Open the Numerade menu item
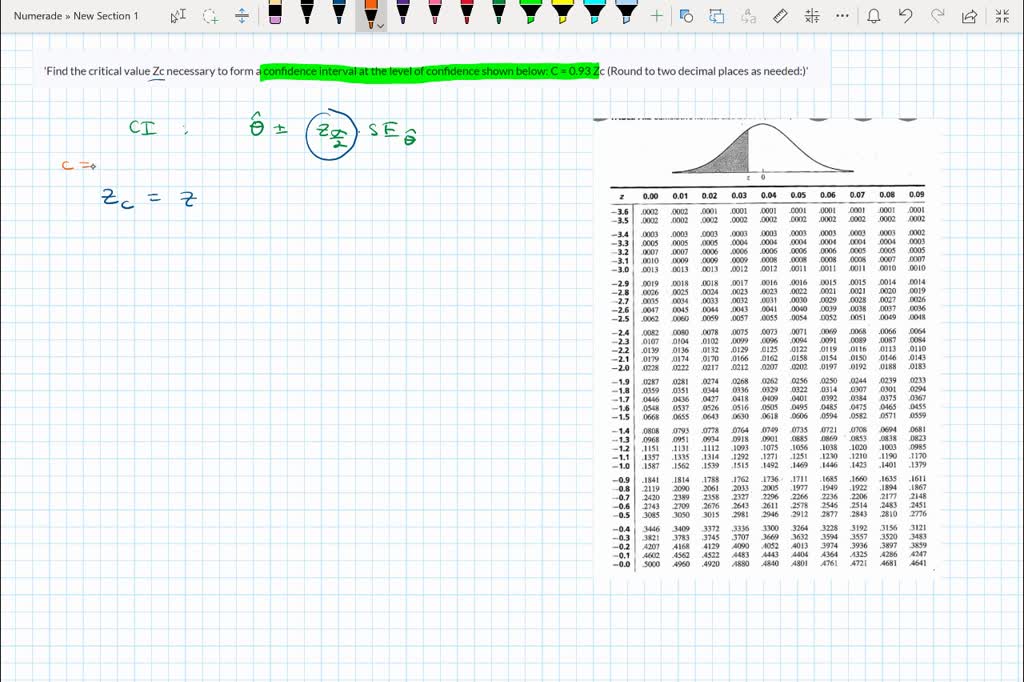The image size is (1024, 682). tap(38, 15)
